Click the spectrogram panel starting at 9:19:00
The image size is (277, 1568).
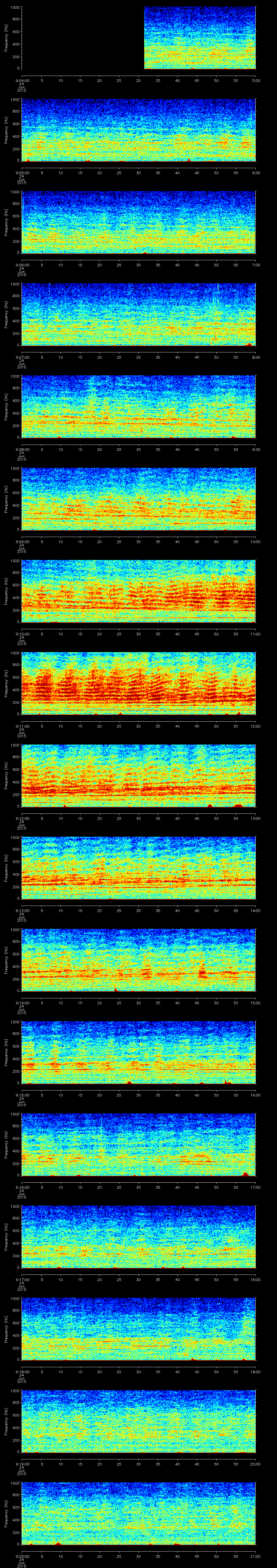click(139, 1421)
